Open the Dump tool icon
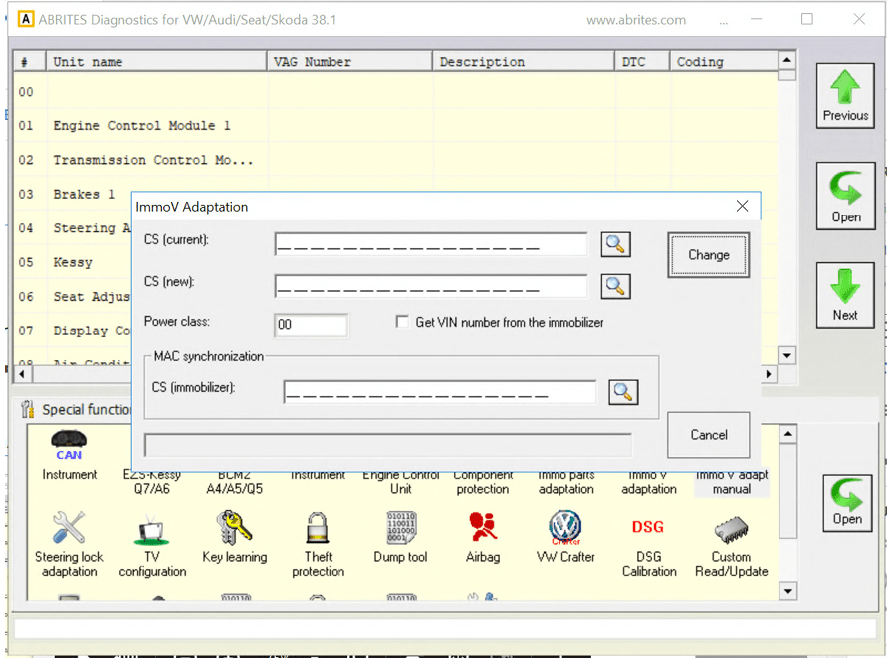This screenshot has height=658, width=892. [400, 530]
